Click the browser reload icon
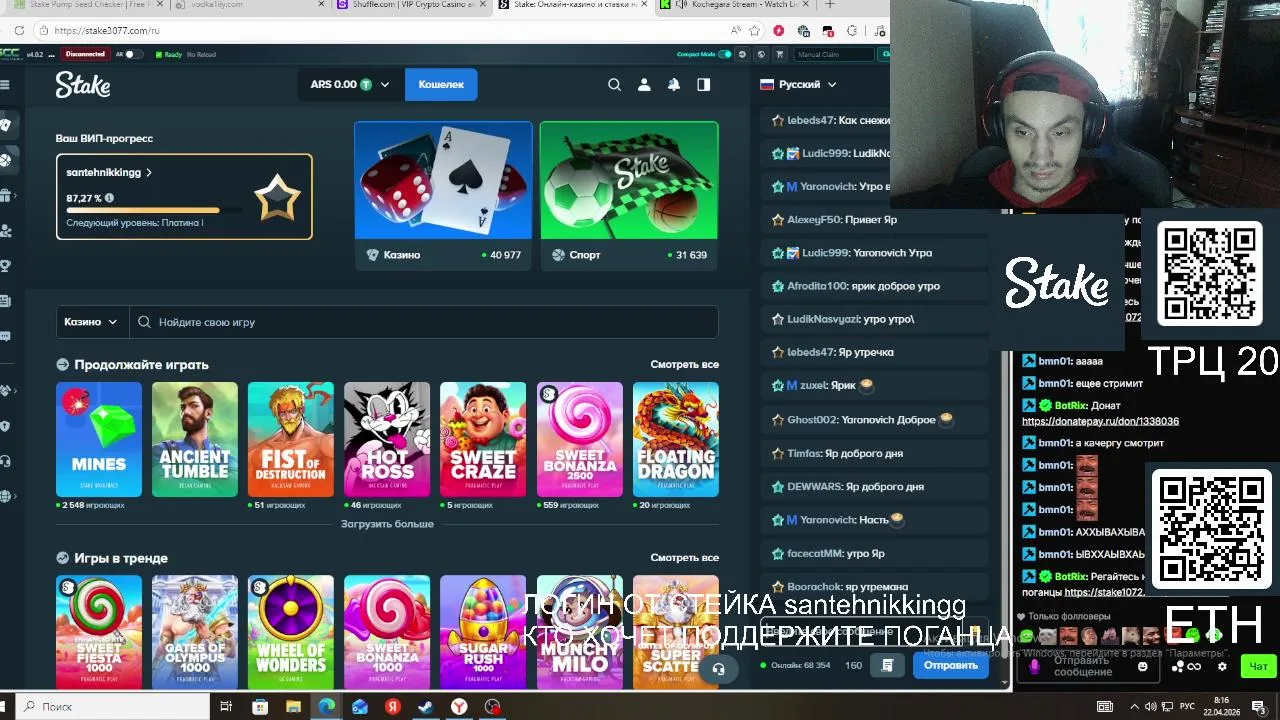1280x720 pixels. click(x=19, y=30)
